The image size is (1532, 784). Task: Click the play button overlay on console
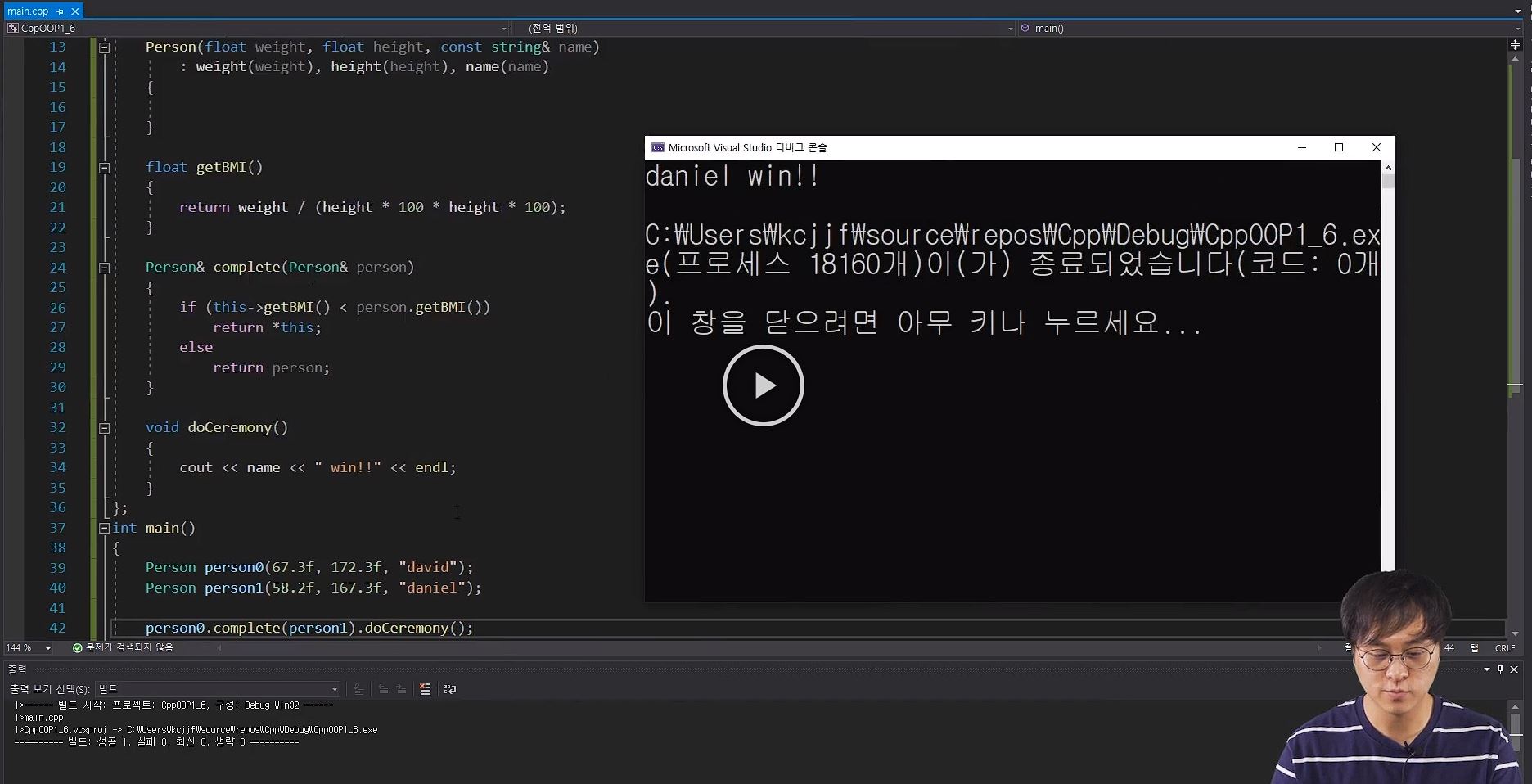764,385
